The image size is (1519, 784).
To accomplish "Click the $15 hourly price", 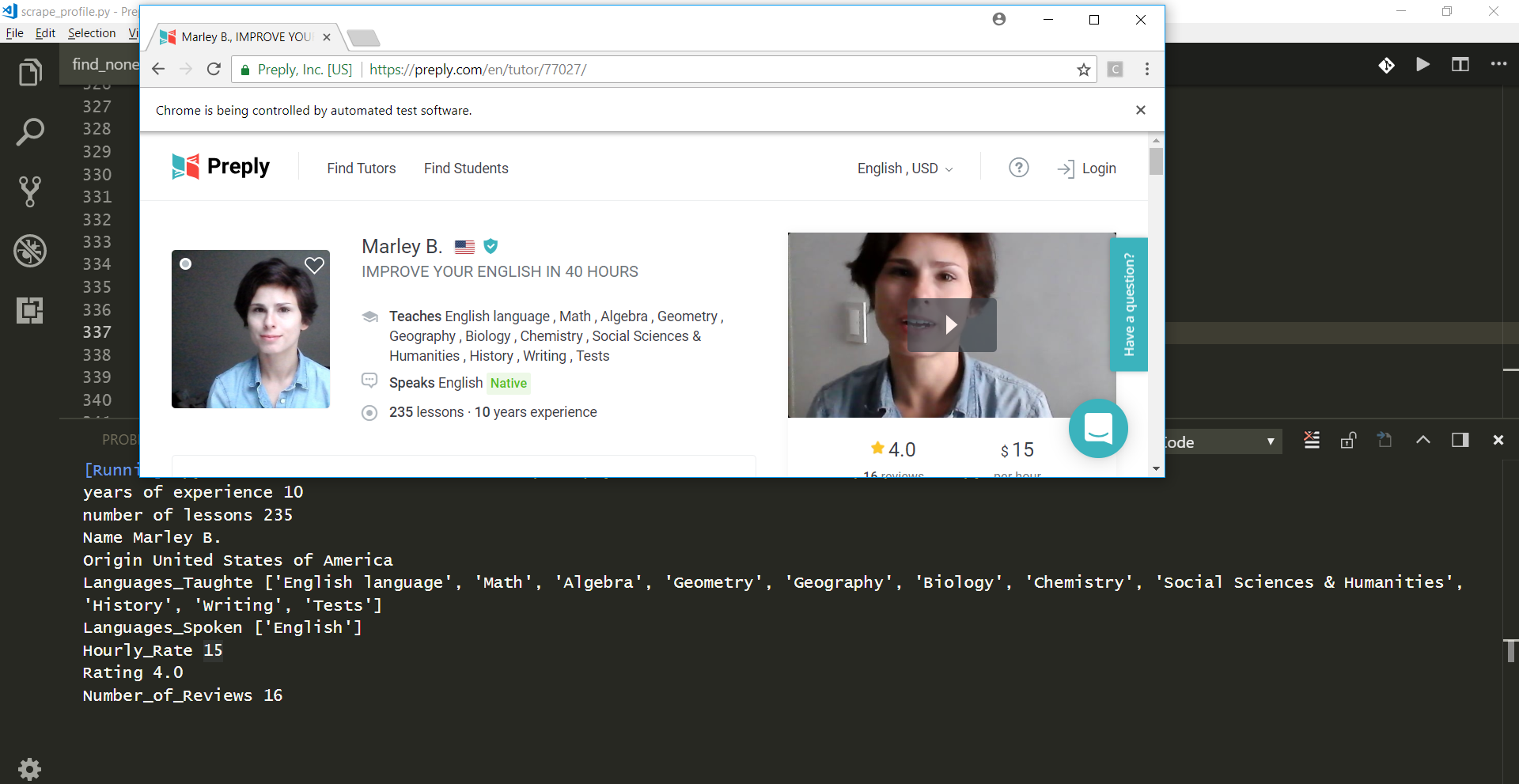I will [x=1017, y=450].
